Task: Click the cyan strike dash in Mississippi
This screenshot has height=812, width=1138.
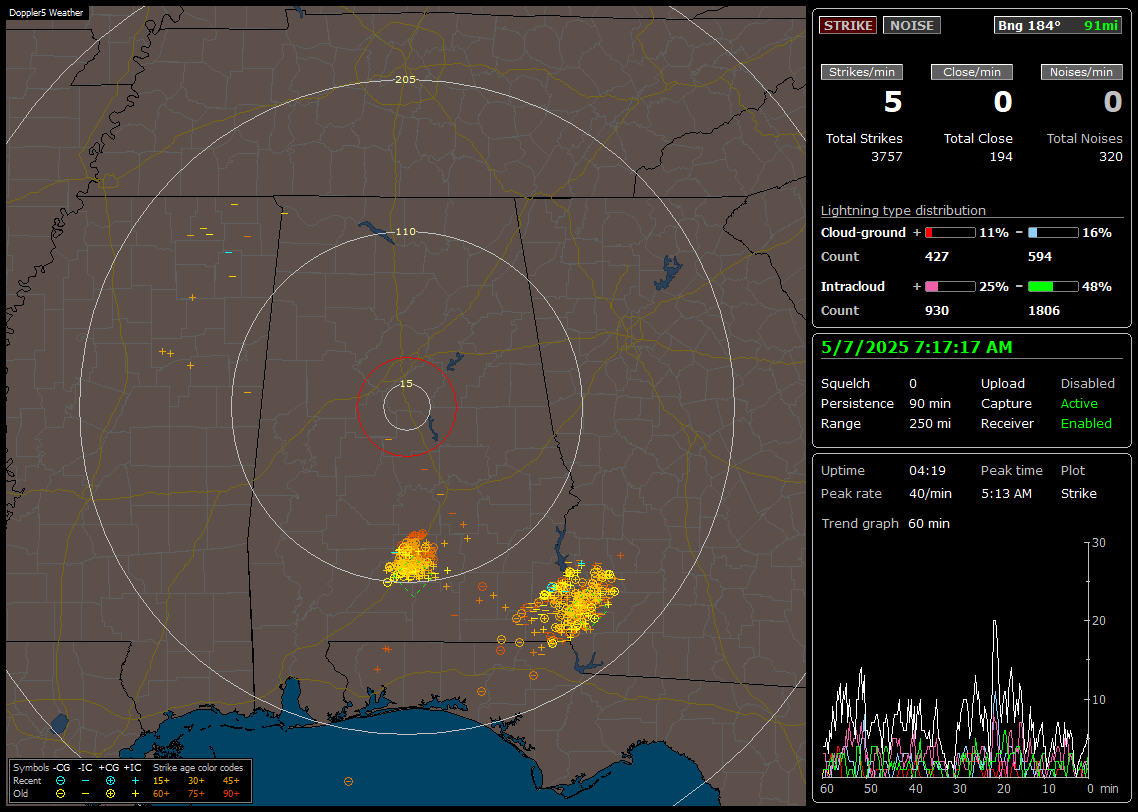Action: (229, 253)
